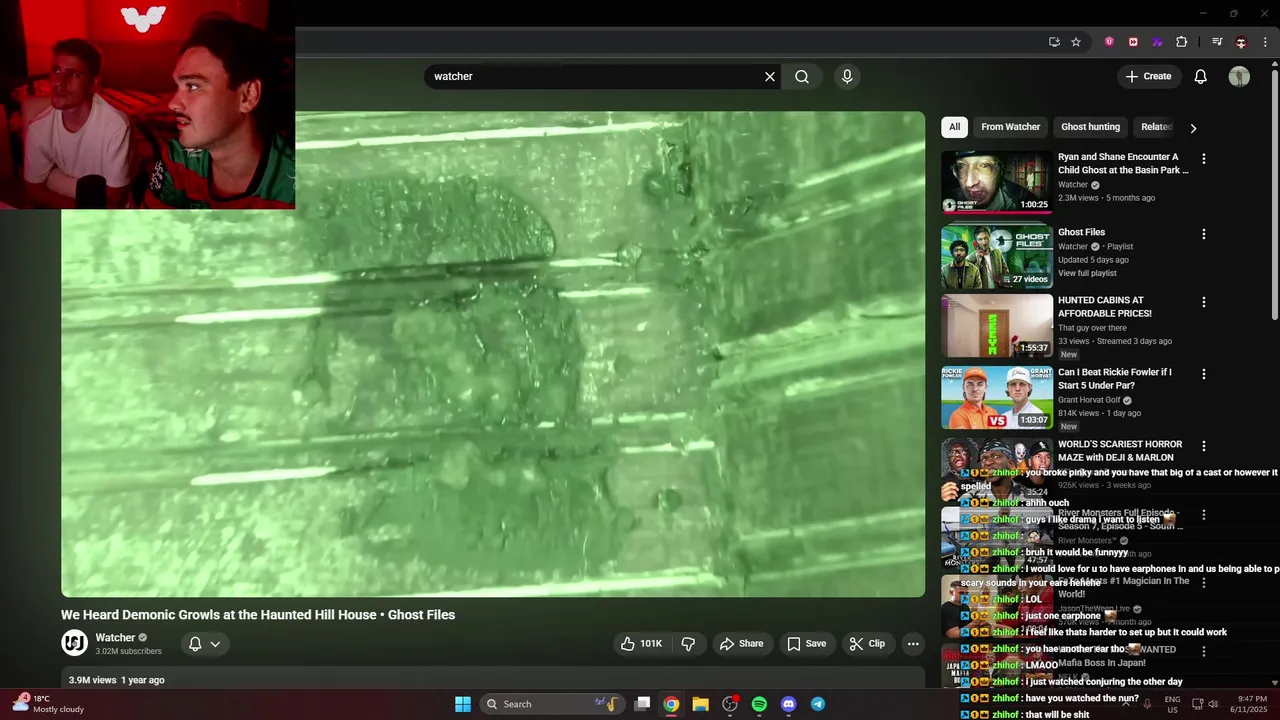The height and width of the screenshot is (720, 1280).
Task: Start voice search with microphone icon
Action: pyautogui.click(x=847, y=76)
